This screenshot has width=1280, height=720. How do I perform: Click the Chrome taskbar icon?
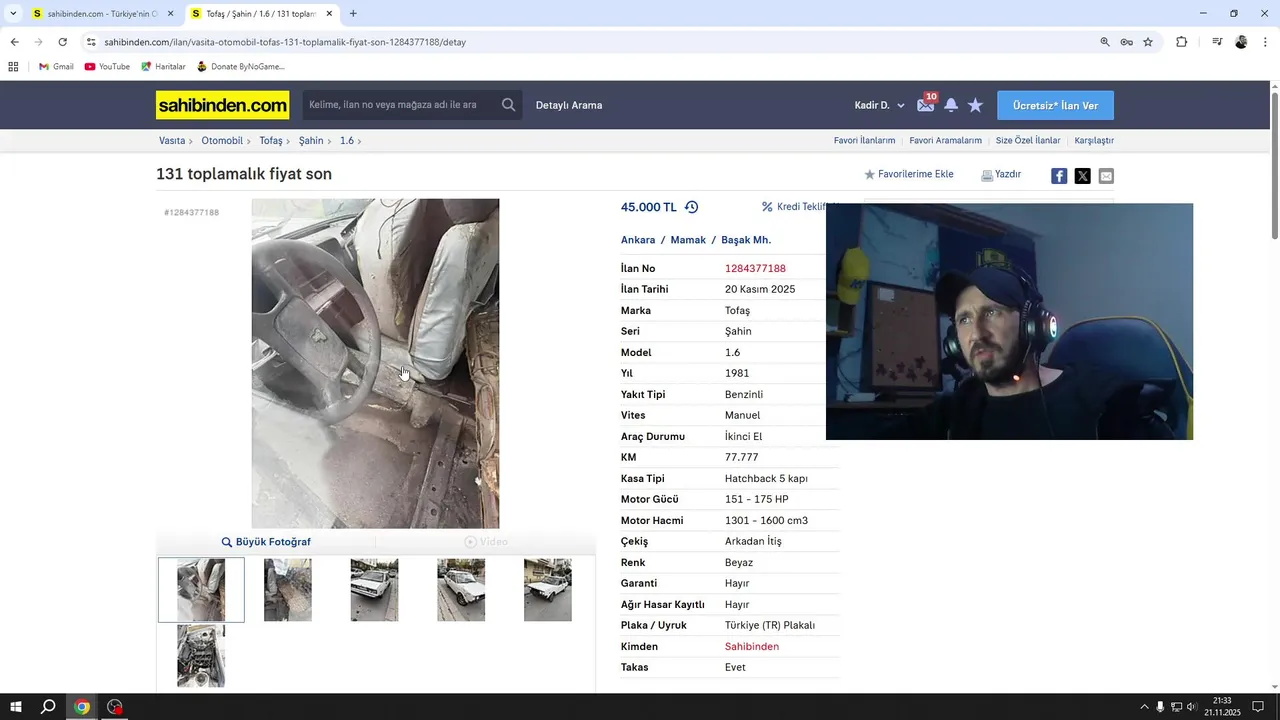tap(82, 707)
